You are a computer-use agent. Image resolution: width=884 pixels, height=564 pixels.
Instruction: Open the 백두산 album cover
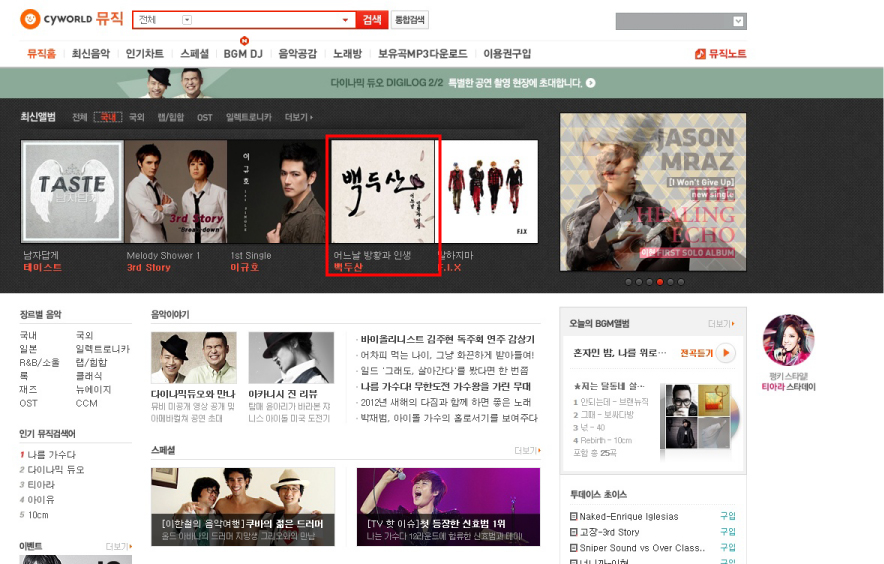point(383,192)
